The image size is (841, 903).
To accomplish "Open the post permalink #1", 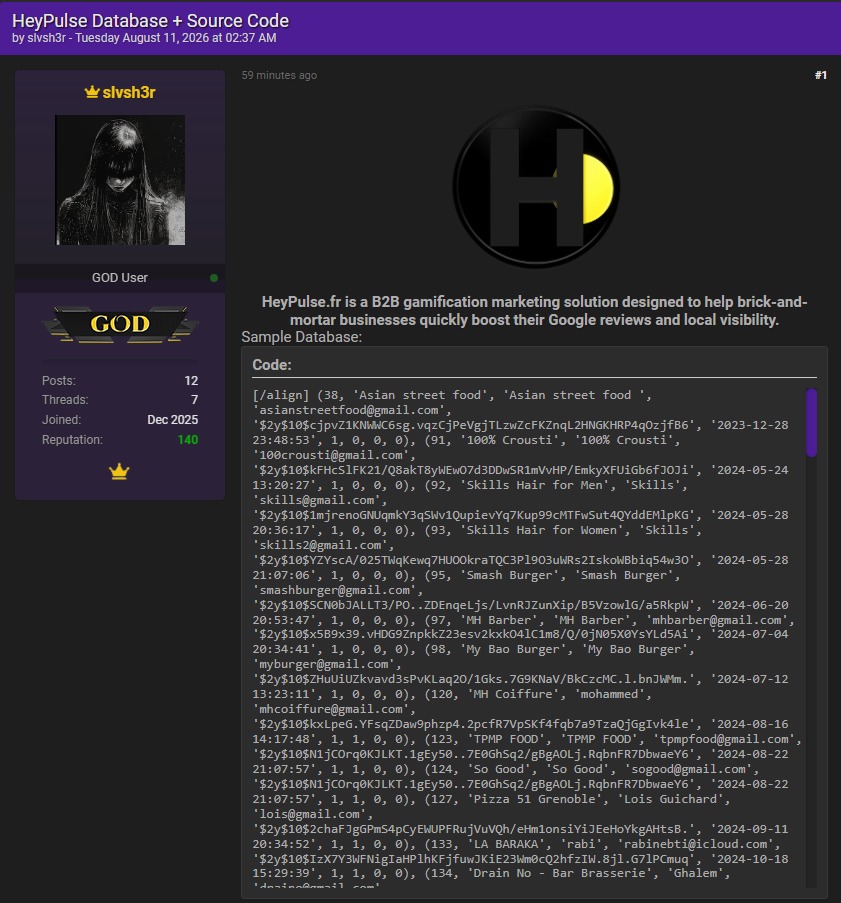I will pos(821,75).
